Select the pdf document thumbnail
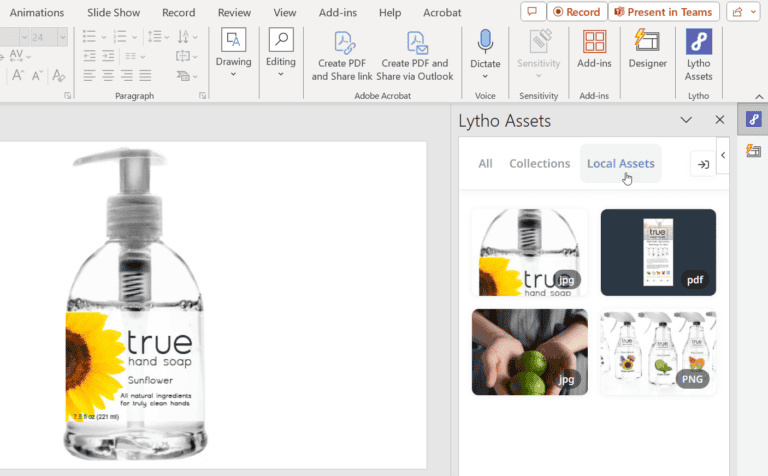The height and width of the screenshot is (476, 768). click(658, 252)
